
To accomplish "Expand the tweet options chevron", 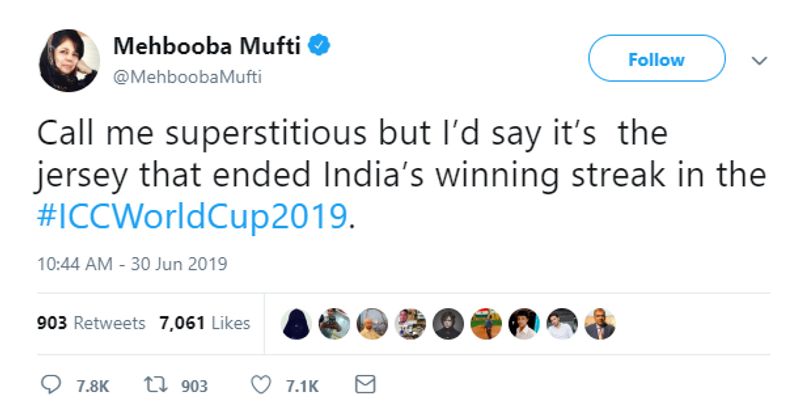I will click(x=758, y=60).
